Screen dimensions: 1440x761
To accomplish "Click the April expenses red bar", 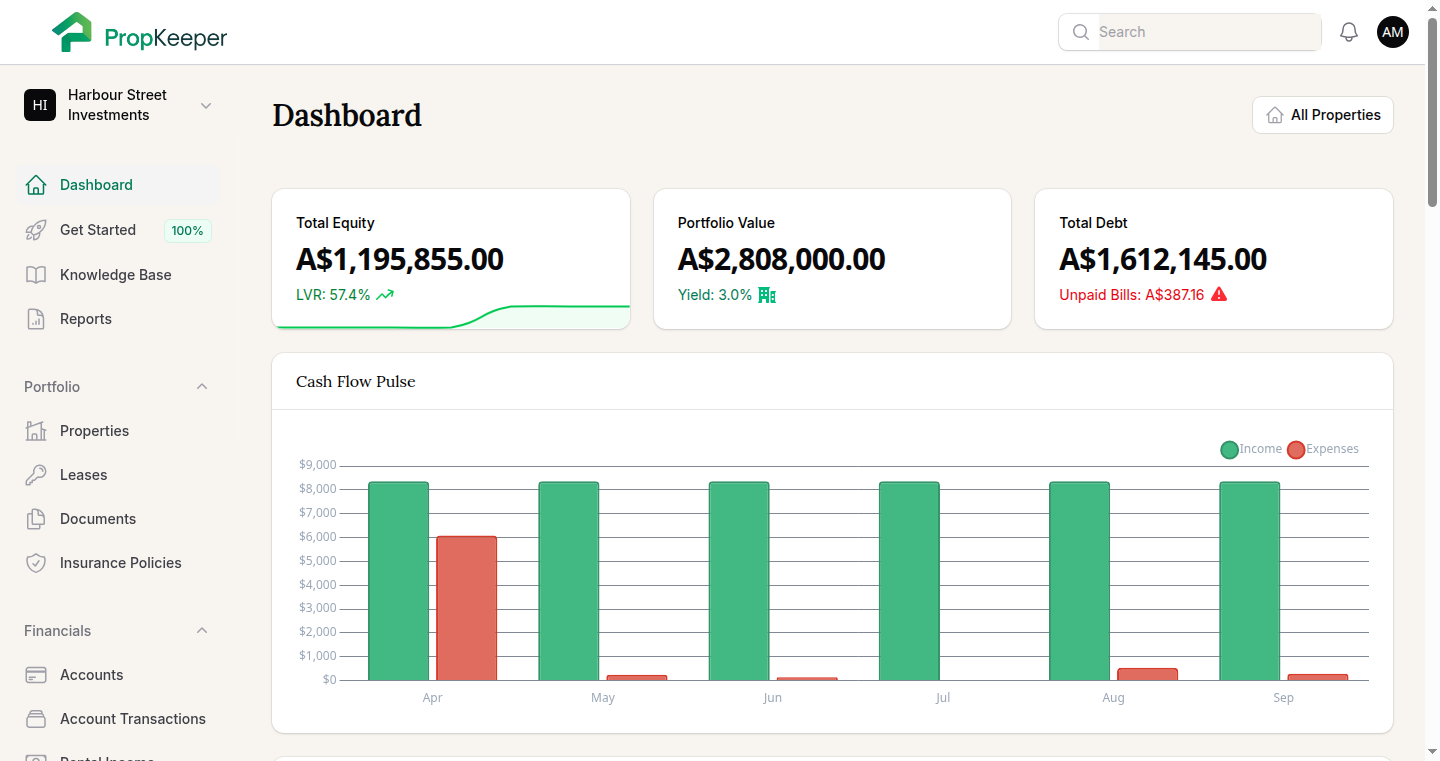I will click(x=466, y=608).
